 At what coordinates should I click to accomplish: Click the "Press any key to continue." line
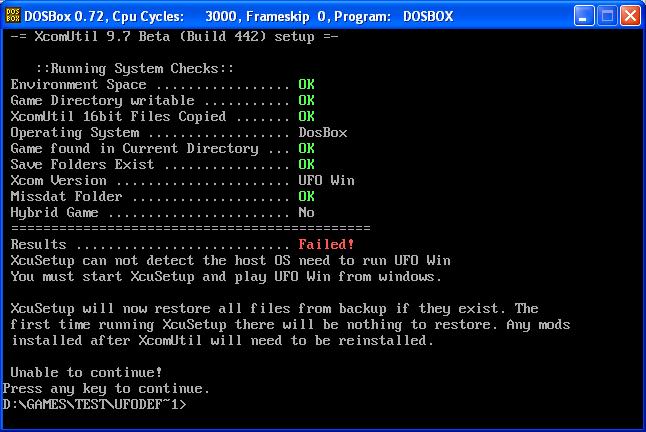pyautogui.click(x=106, y=388)
